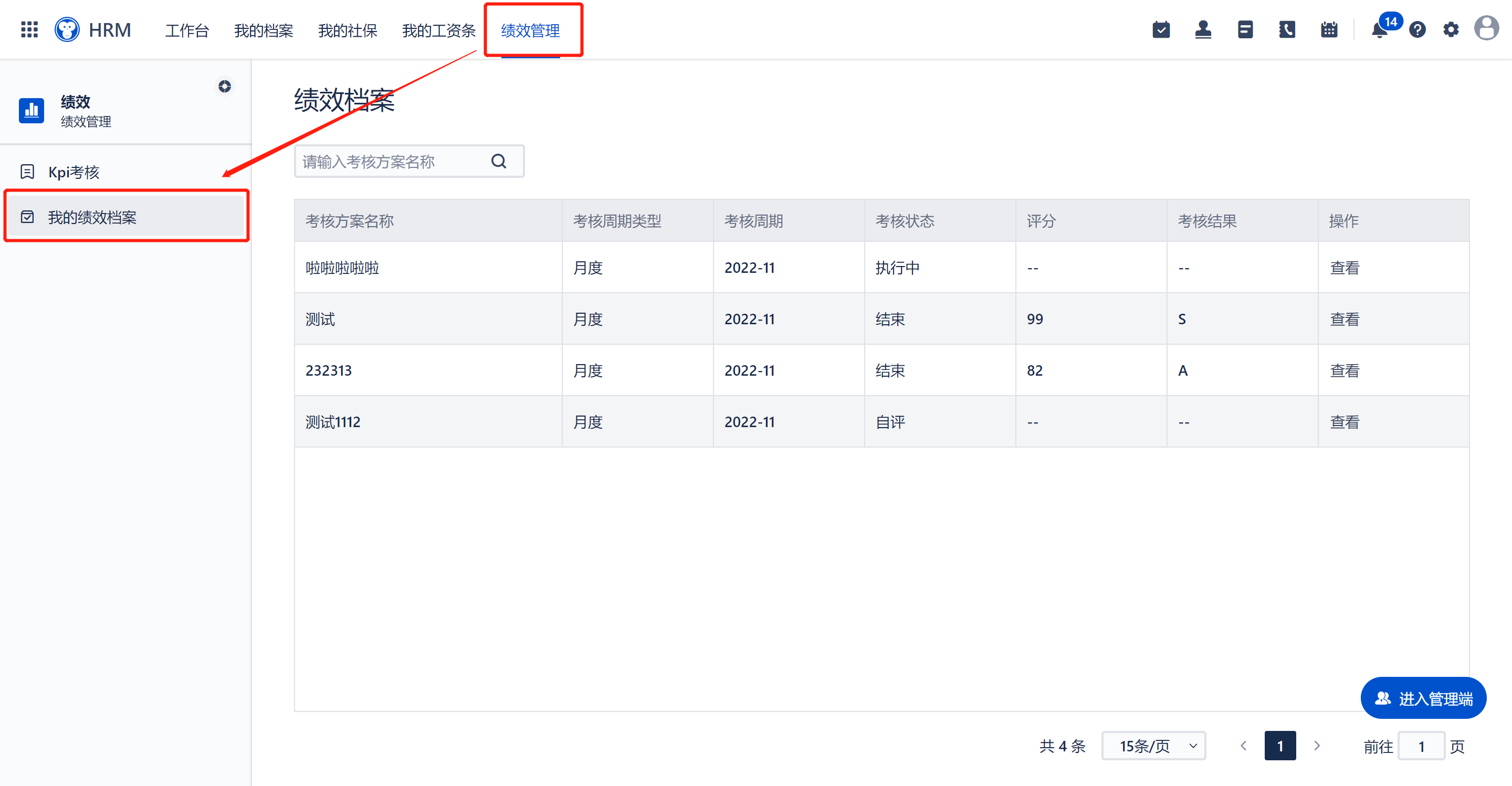Click the HRM monkey logo

[x=67, y=29]
